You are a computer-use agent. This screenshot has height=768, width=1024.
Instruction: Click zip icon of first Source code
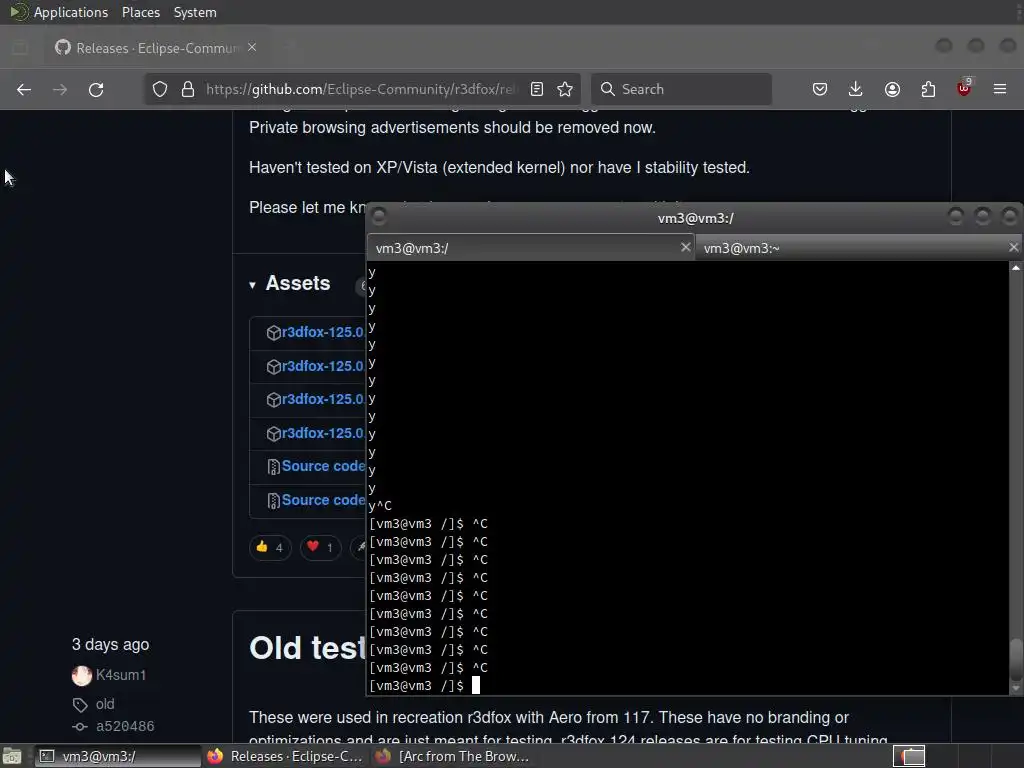pyautogui.click(x=274, y=467)
